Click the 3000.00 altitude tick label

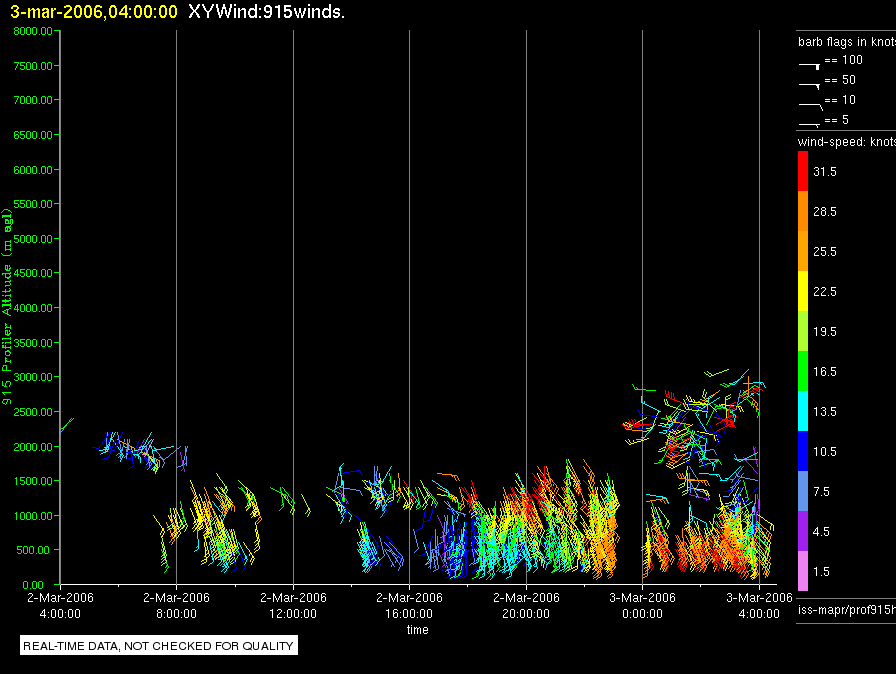tap(33, 377)
